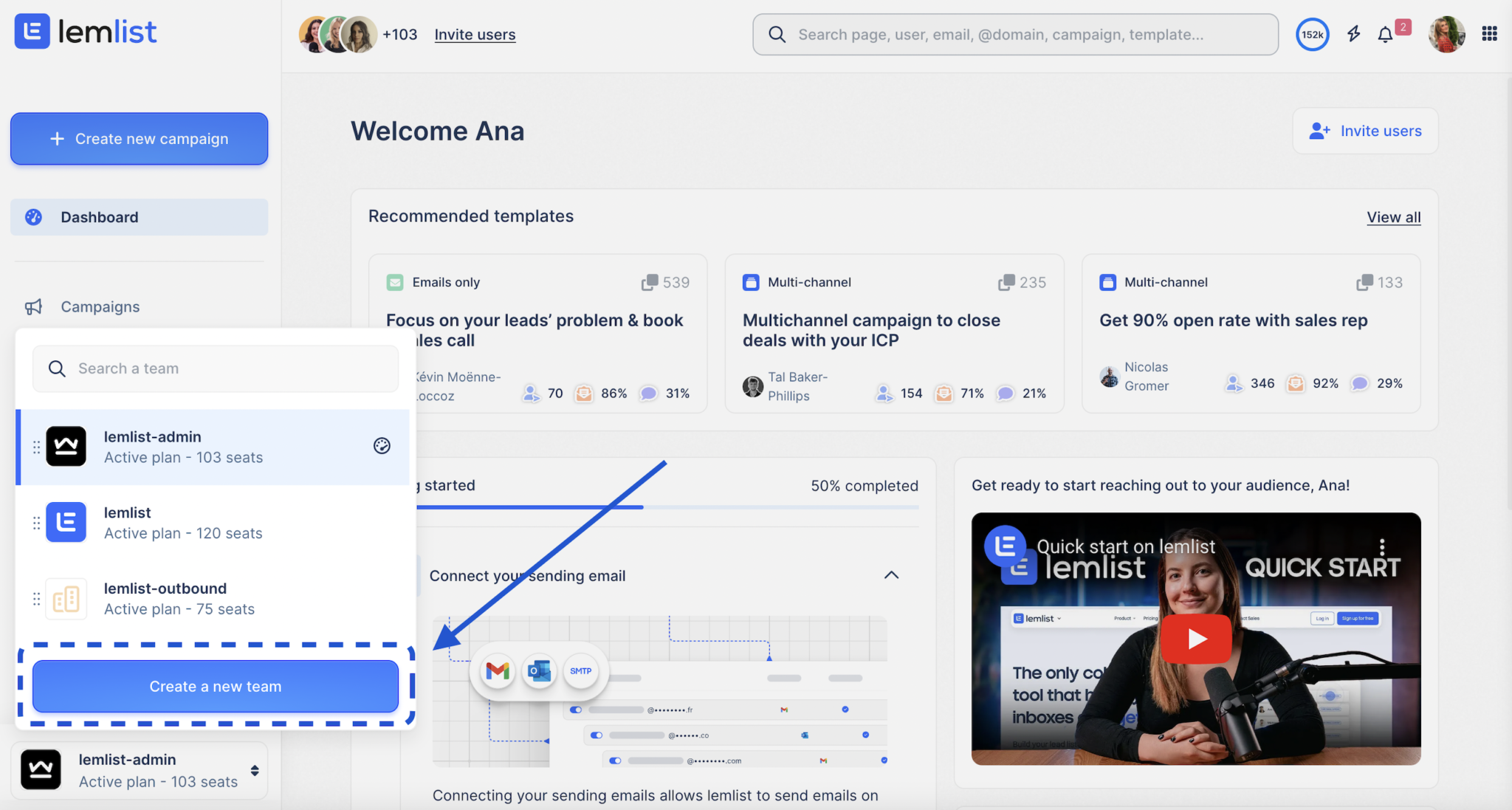Click the Create a new team button
This screenshot has height=810, width=1512.
[215, 686]
